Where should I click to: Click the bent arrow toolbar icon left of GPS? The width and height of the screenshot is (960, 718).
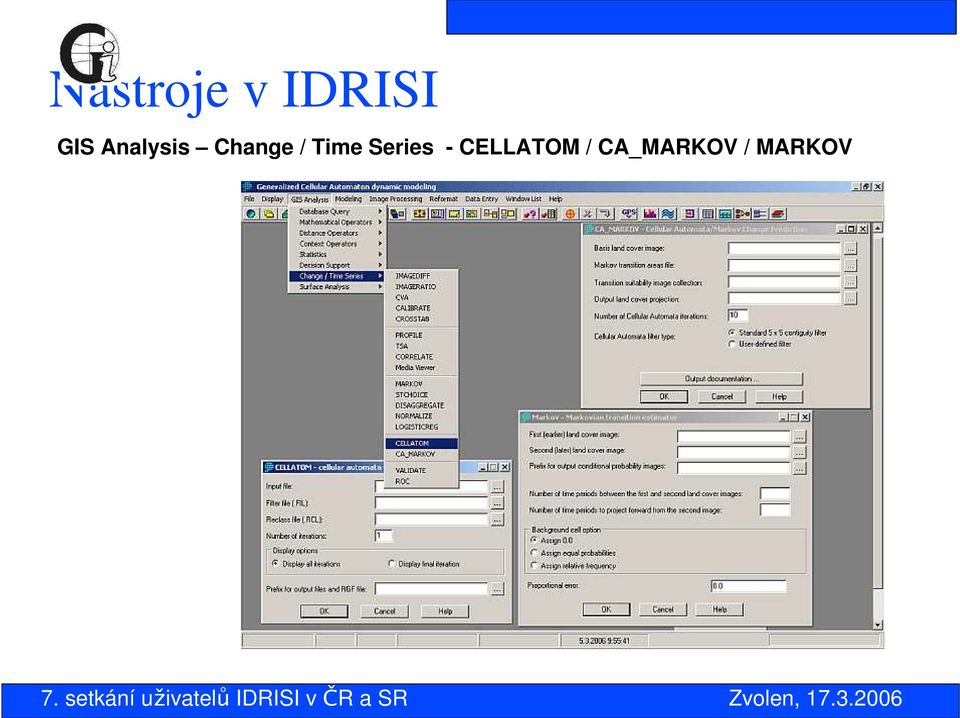tap(606, 214)
